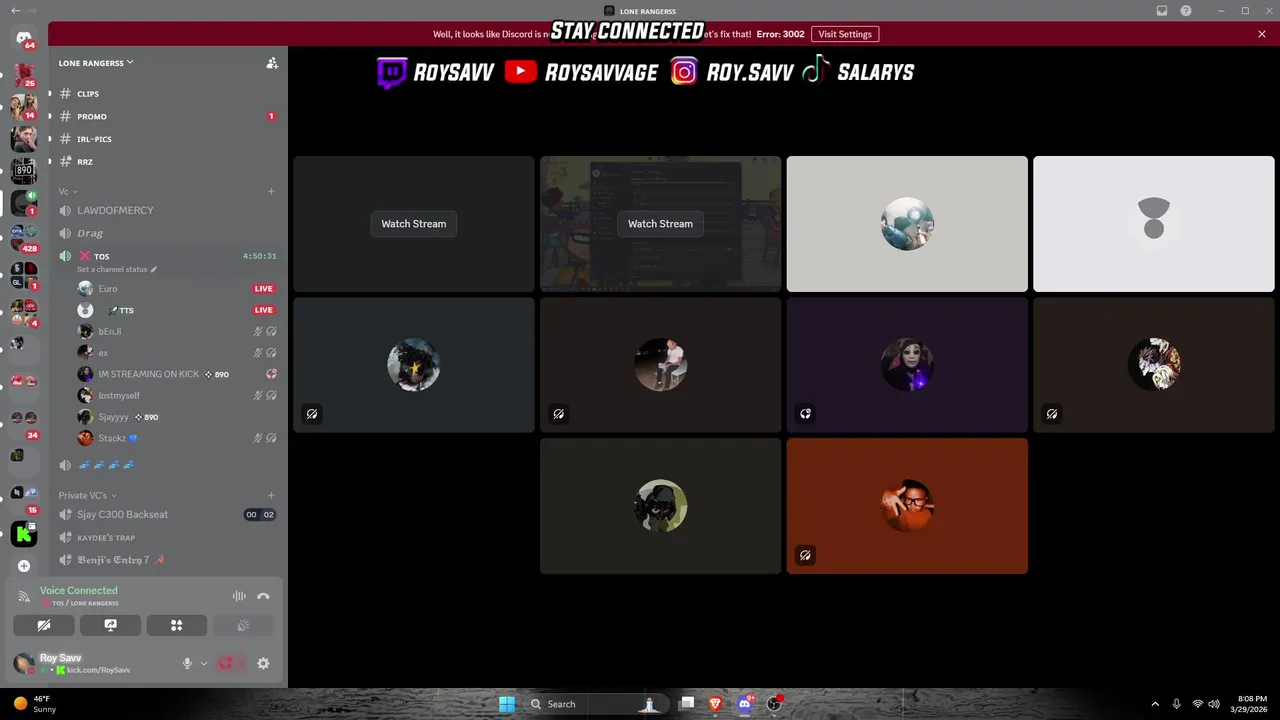Image resolution: width=1280 pixels, height=720 pixels.
Task: Open the CLIPS text channel
Action: [167, 94]
